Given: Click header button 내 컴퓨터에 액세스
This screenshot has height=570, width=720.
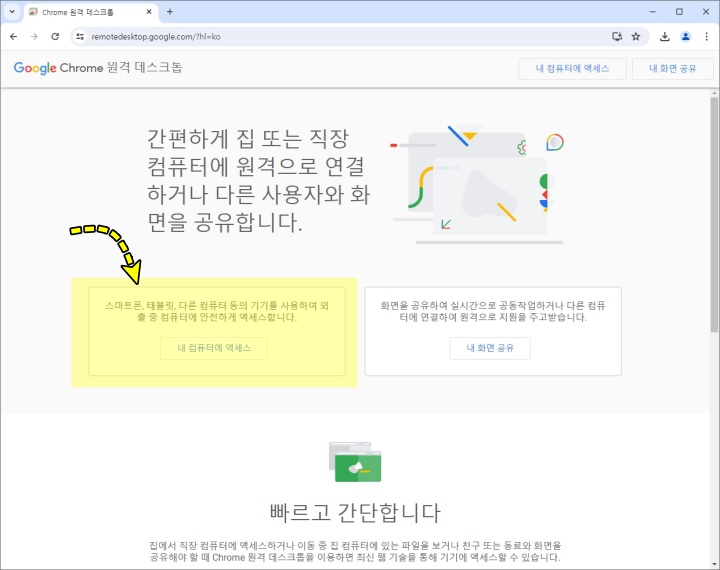Looking at the screenshot, I should coord(573,68).
